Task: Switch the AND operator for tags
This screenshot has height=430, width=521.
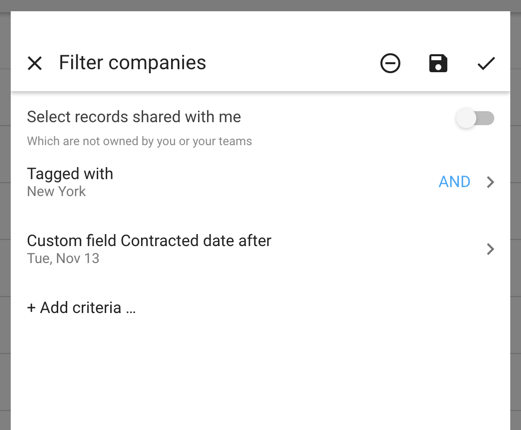Action: pos(454,182)
